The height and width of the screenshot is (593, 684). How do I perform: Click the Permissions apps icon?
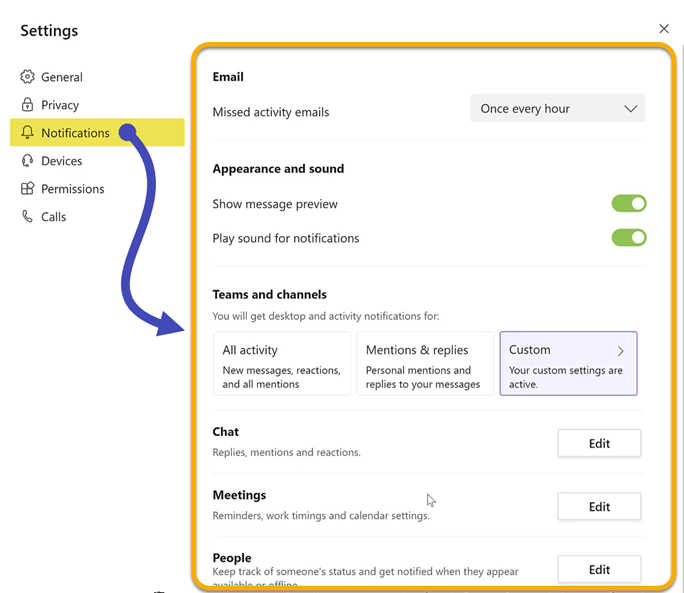pyautogui.click(x=27, y=189)
